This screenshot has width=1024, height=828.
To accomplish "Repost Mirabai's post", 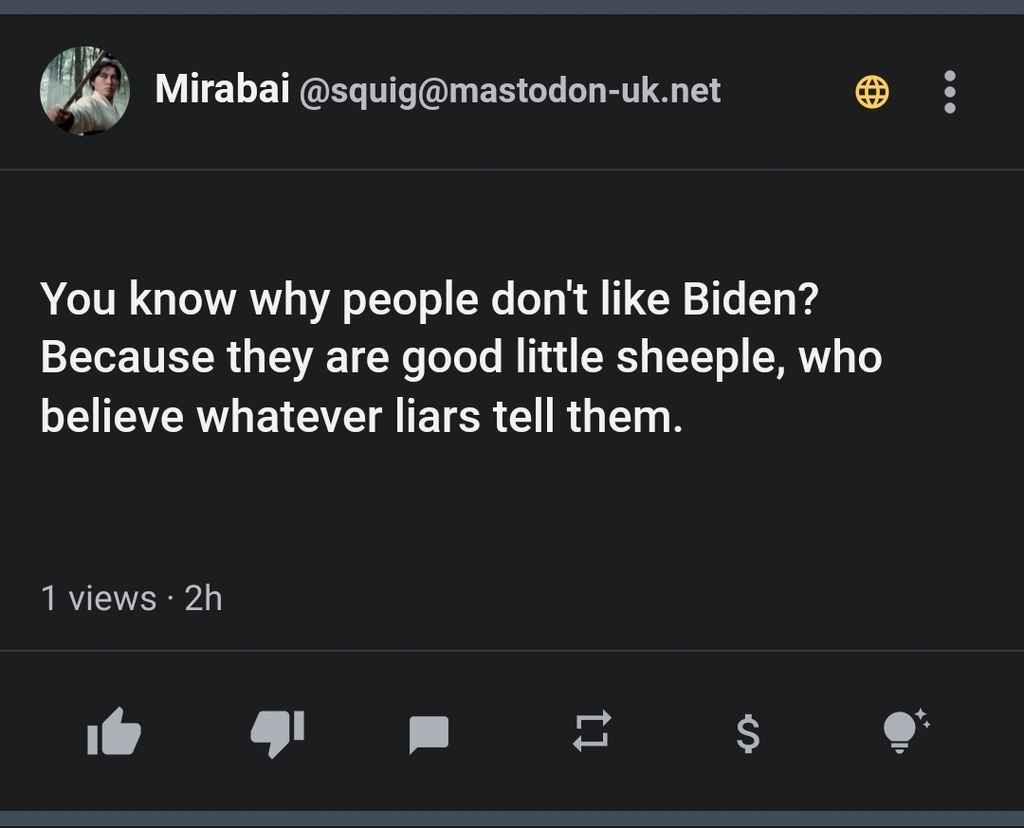I will 591,732.
